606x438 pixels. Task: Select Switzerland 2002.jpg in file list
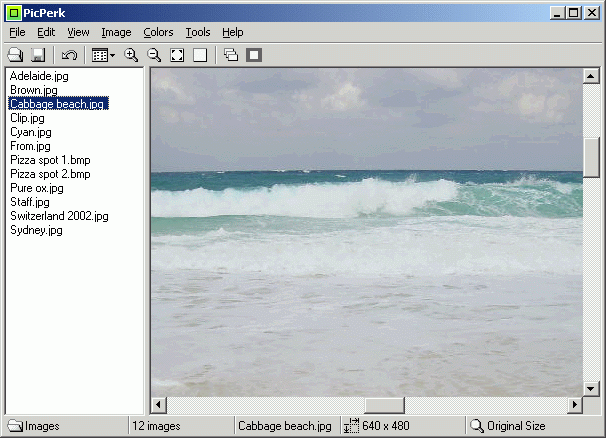[59, 216]
